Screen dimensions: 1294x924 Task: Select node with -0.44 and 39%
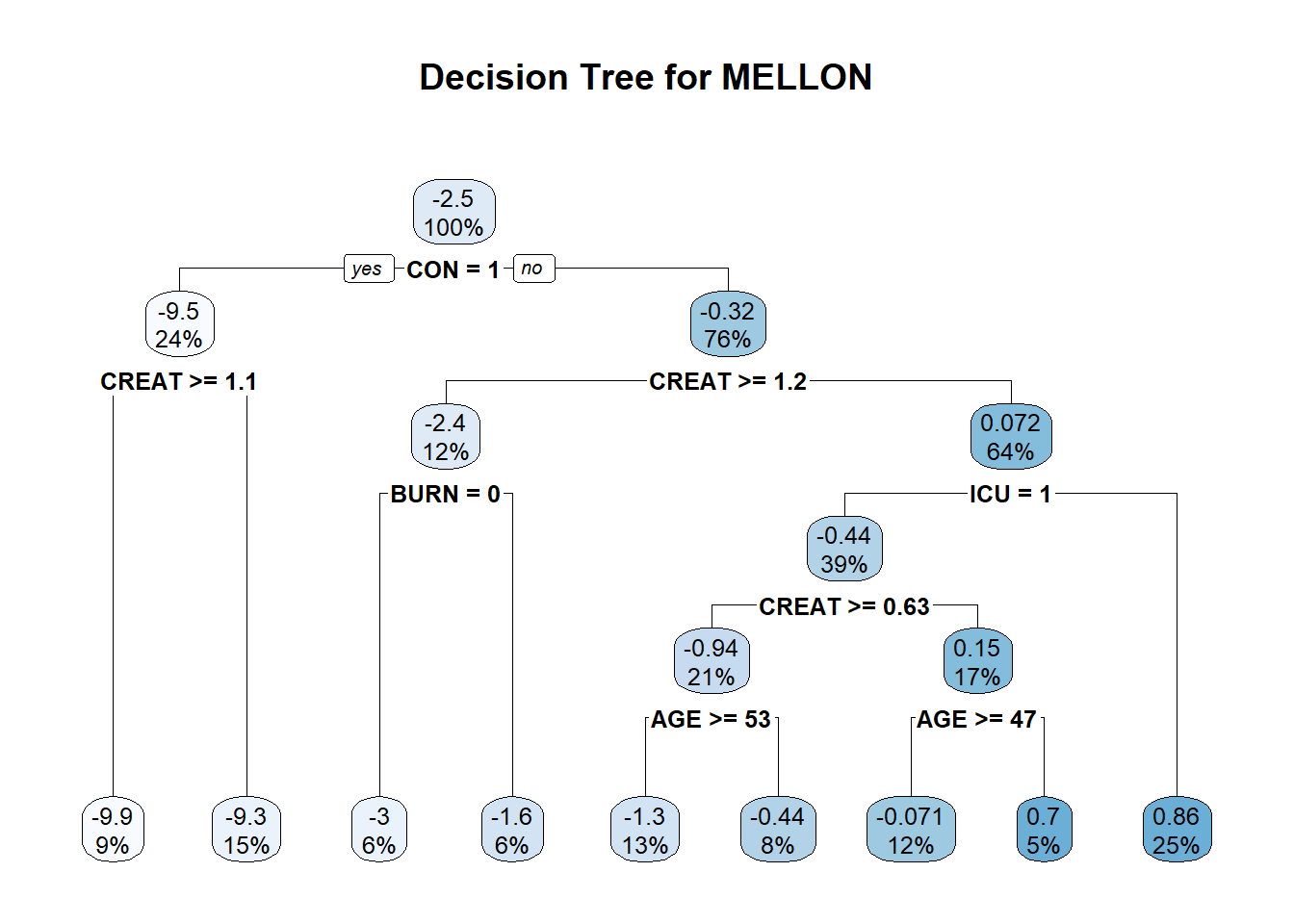844,550
